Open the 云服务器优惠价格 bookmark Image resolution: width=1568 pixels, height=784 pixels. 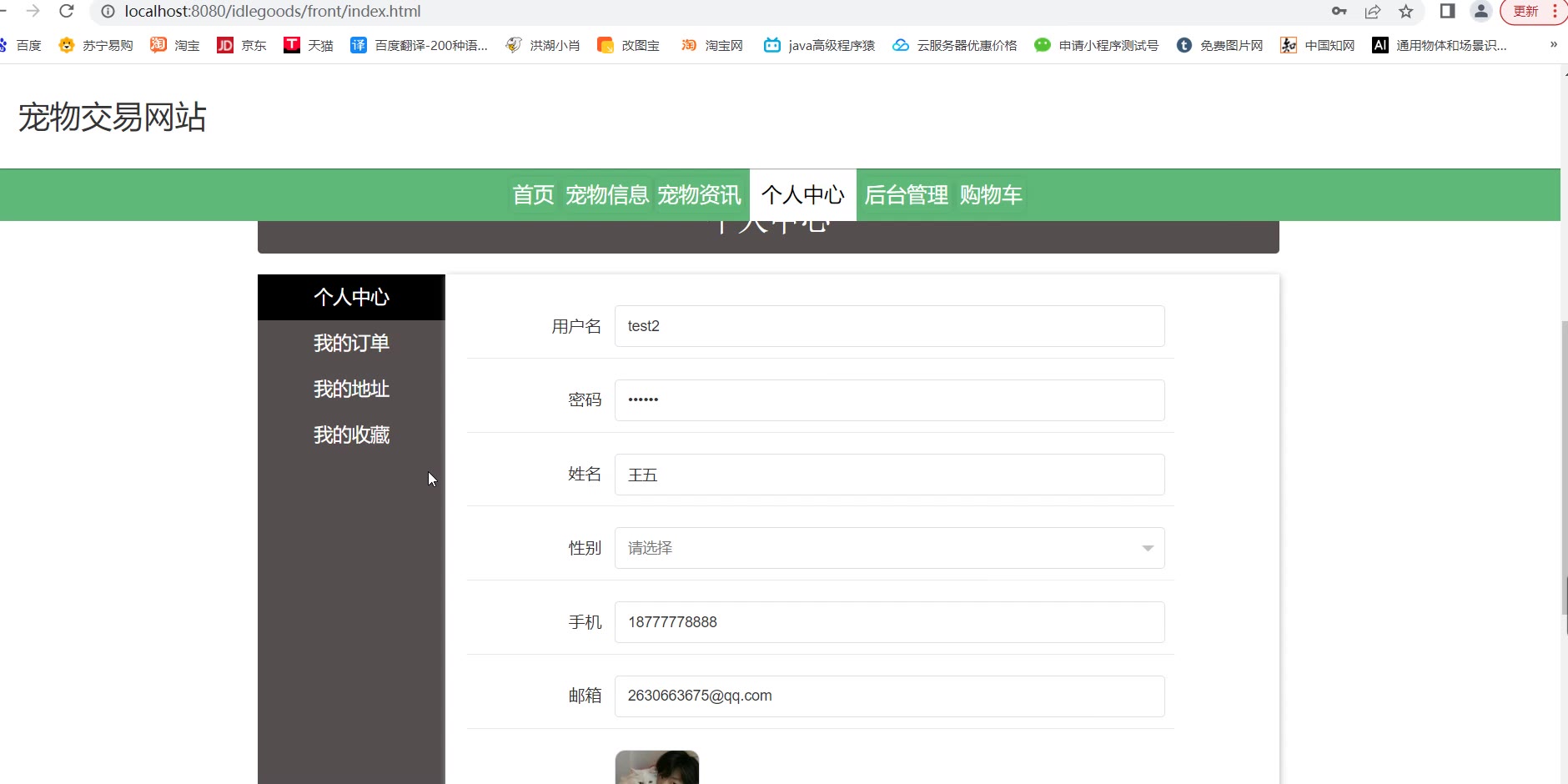(955, 45)
